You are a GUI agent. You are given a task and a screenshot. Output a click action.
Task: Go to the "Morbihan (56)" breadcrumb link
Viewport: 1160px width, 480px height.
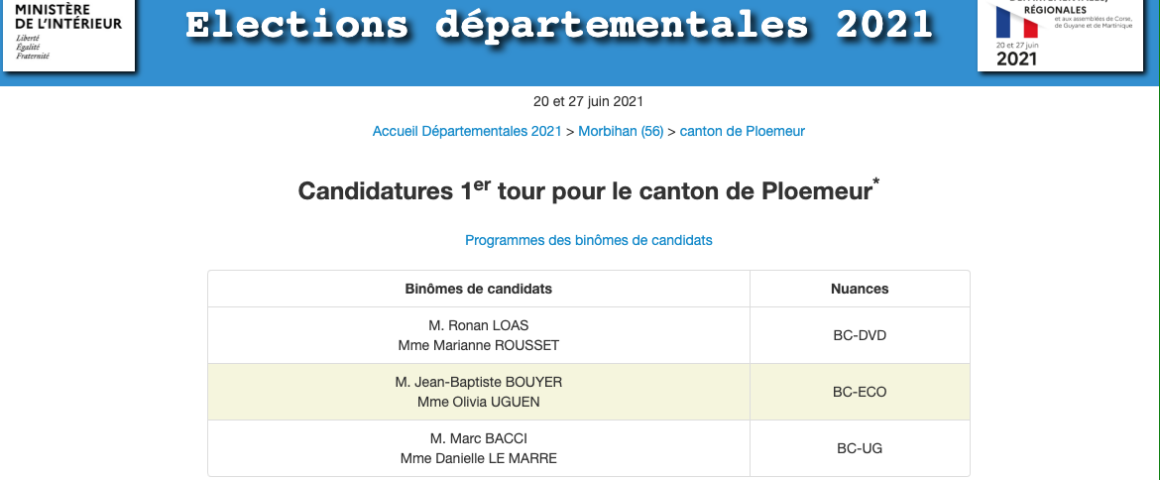pos(621,131)
